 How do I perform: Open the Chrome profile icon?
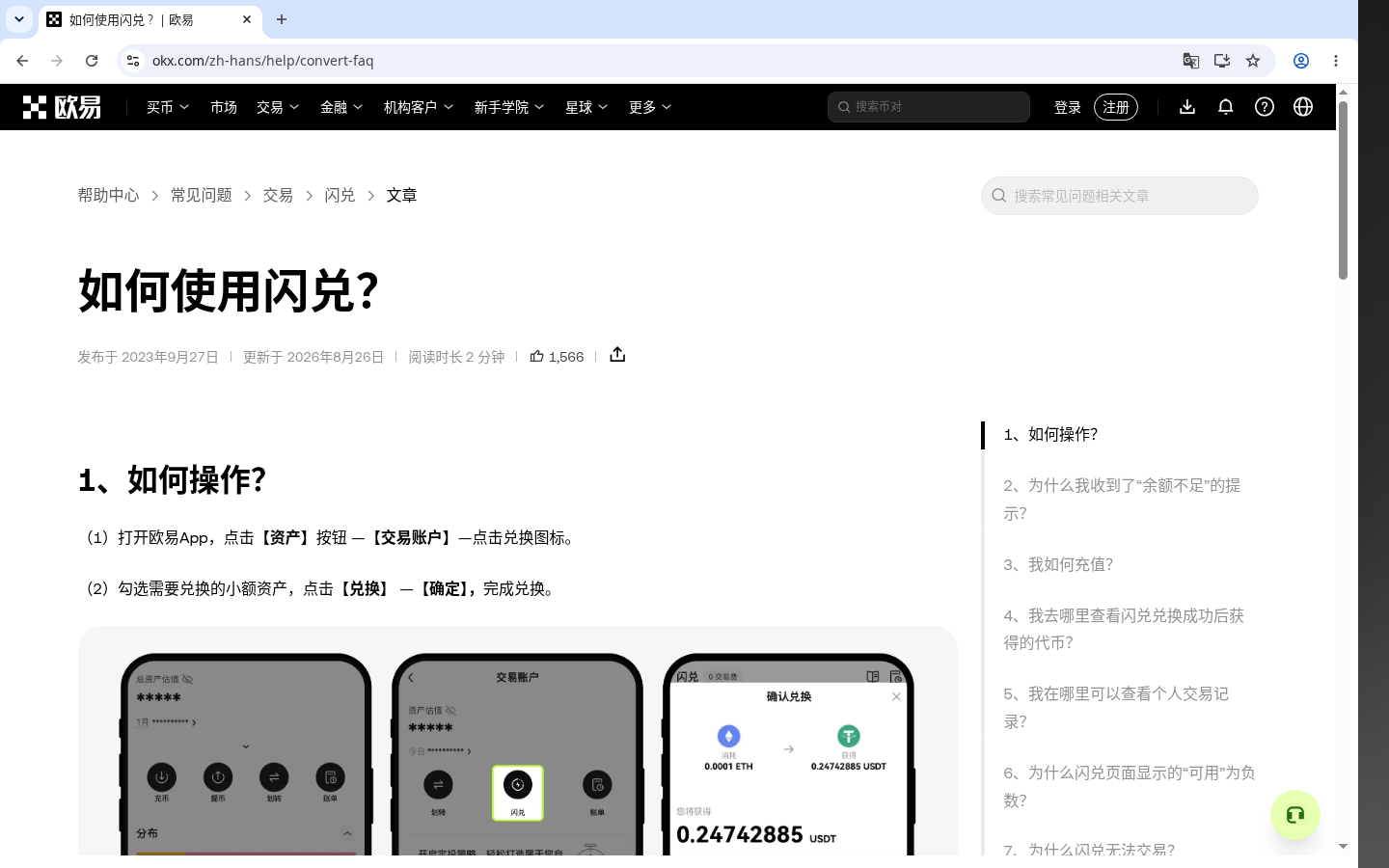1301,61
